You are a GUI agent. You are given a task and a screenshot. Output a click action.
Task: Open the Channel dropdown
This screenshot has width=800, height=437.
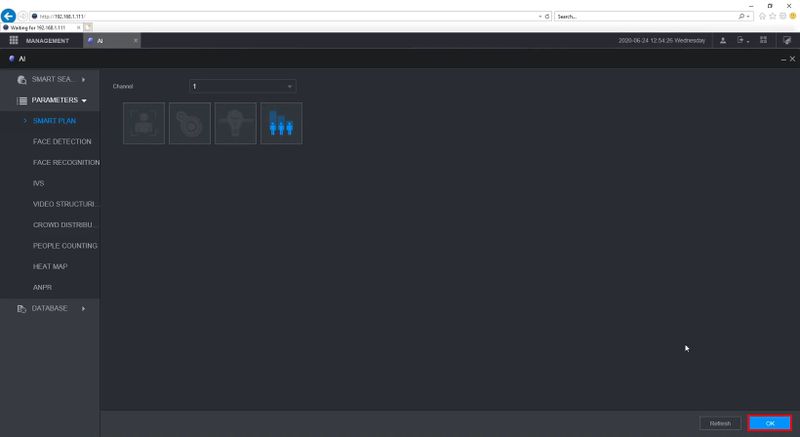[242, 86]
